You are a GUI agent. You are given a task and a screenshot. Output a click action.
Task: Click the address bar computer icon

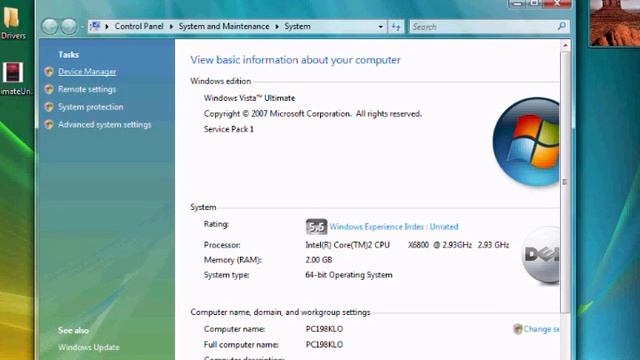tap(95, 27)
